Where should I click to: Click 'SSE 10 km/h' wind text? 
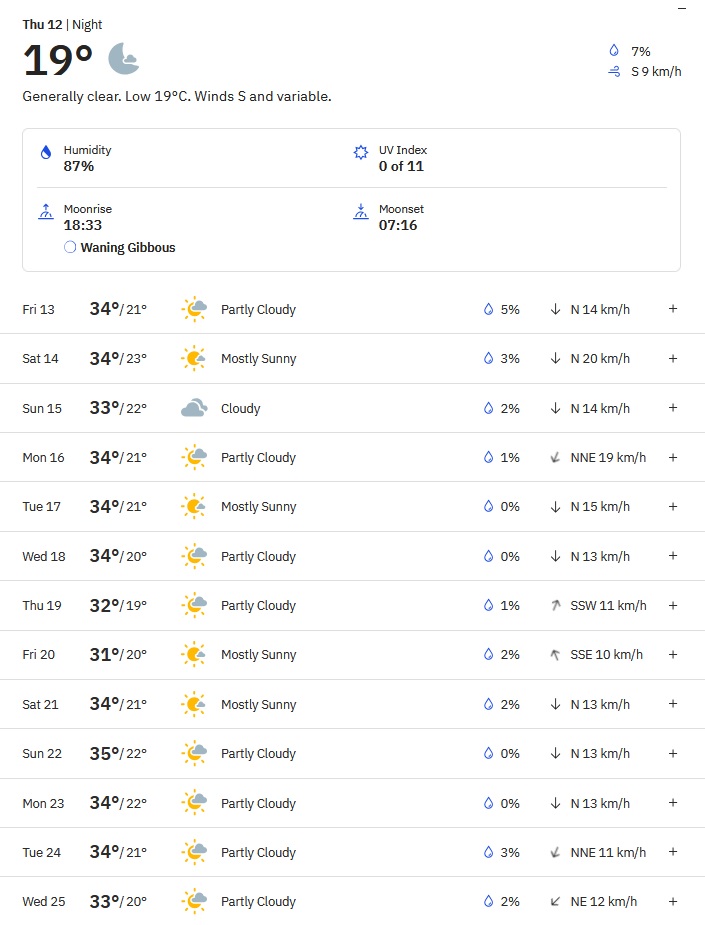pyautogui.click(x=606, y=655)
